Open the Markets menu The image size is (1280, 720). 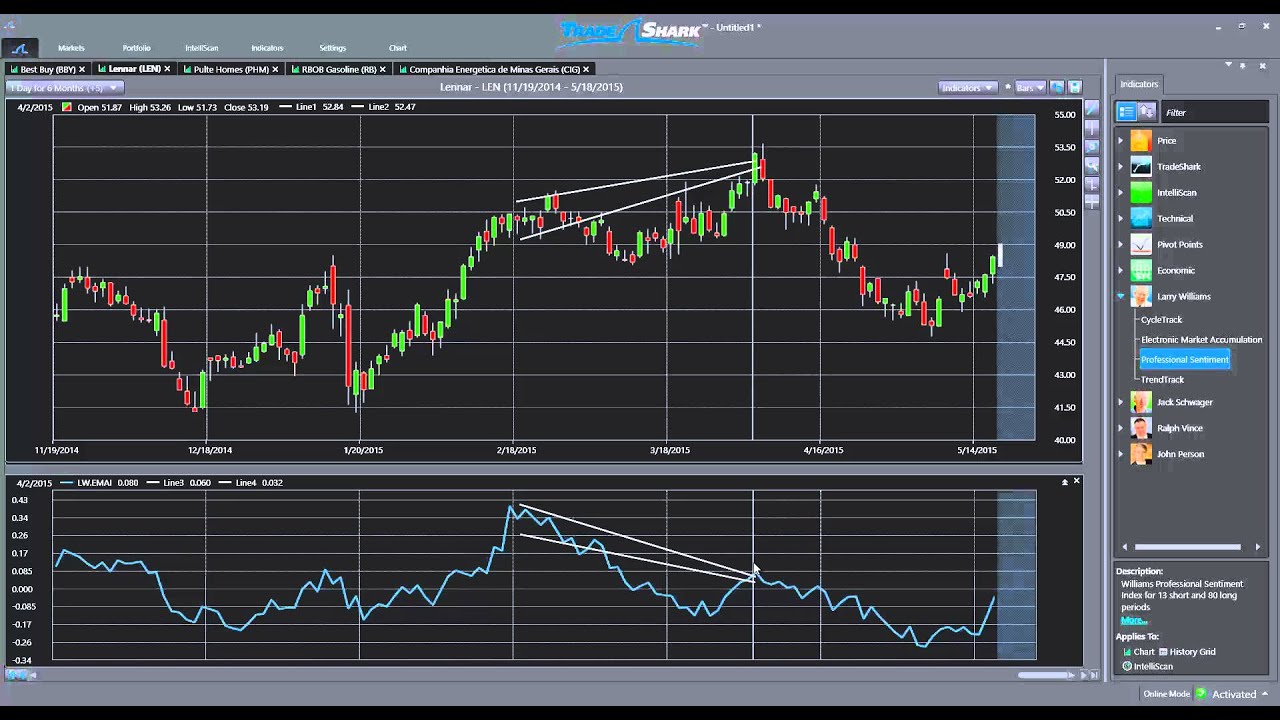71,48
